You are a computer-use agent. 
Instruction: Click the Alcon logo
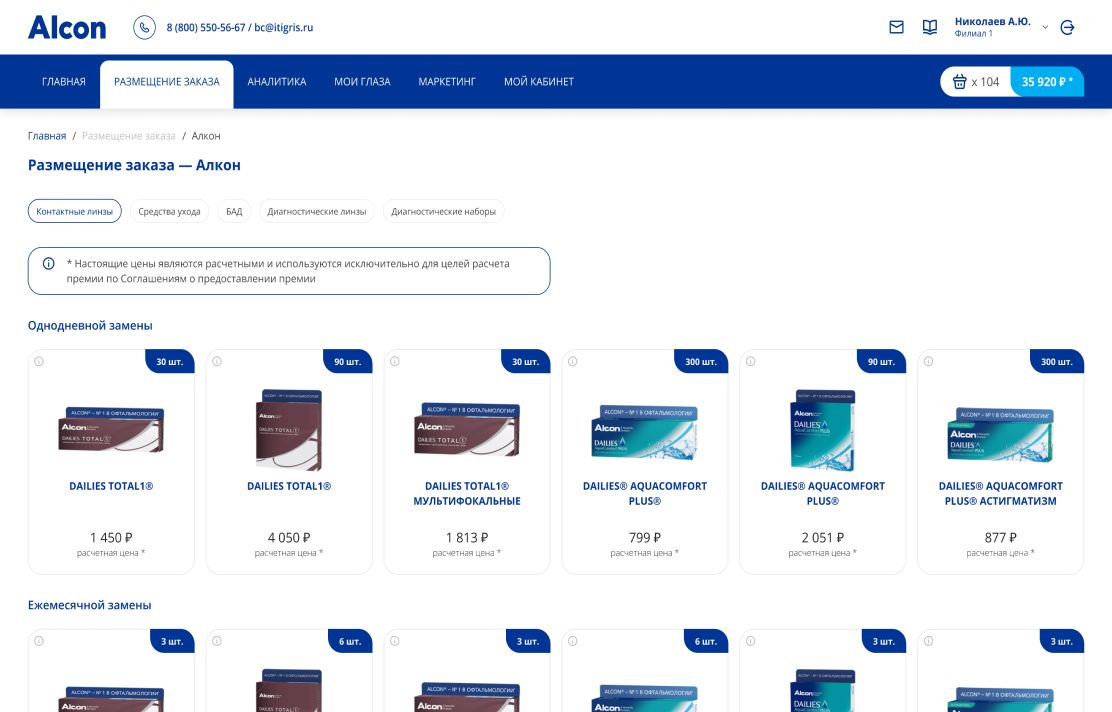tap(67, 28)
